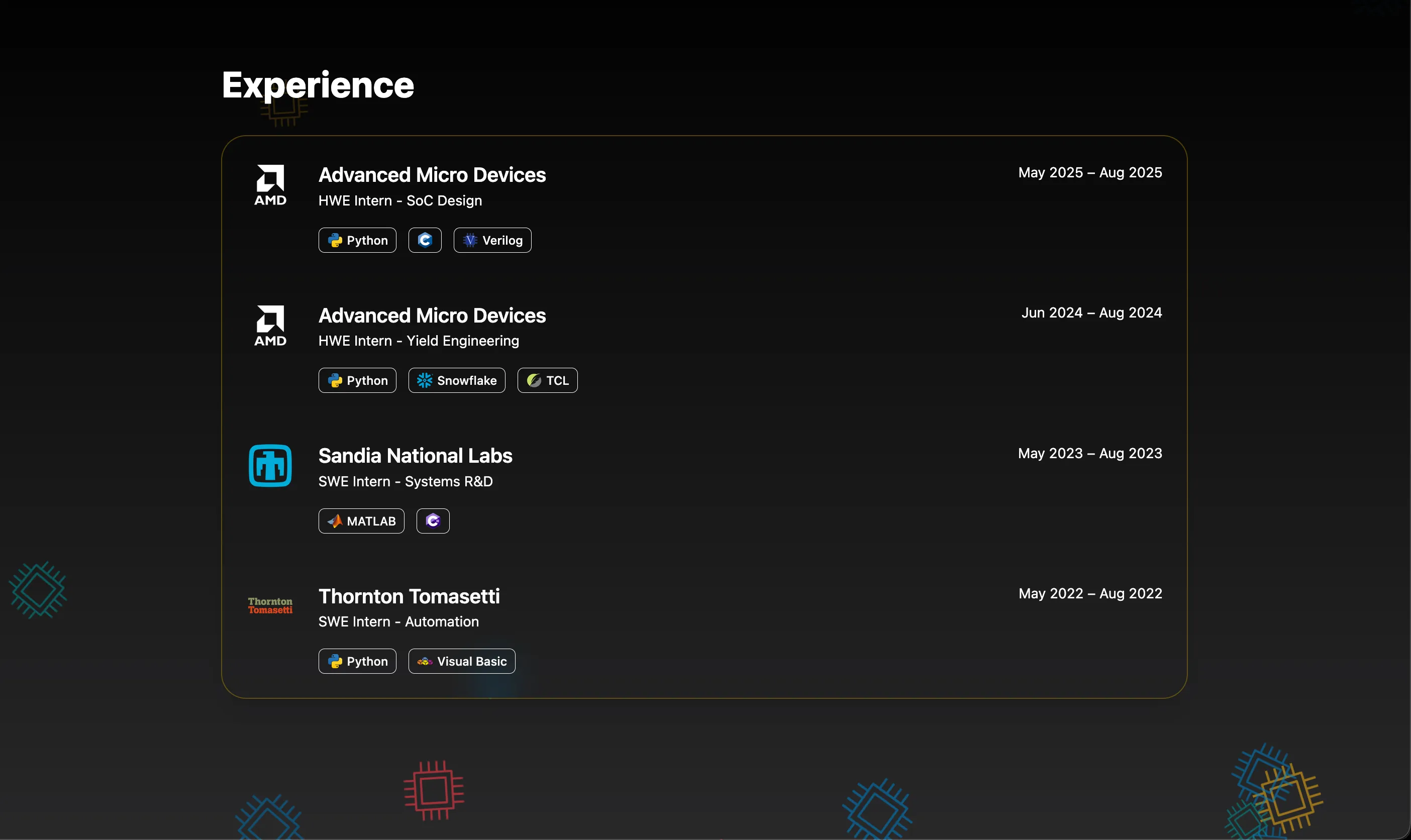Click the Sandia National Labs thunderbird logo
The width and height of the screenshot is (1411, 840).
tap(270, 465)
